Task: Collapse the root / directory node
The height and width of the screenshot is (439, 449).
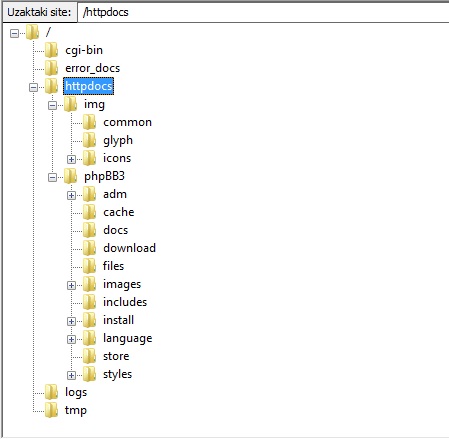Action: [14, 33]
